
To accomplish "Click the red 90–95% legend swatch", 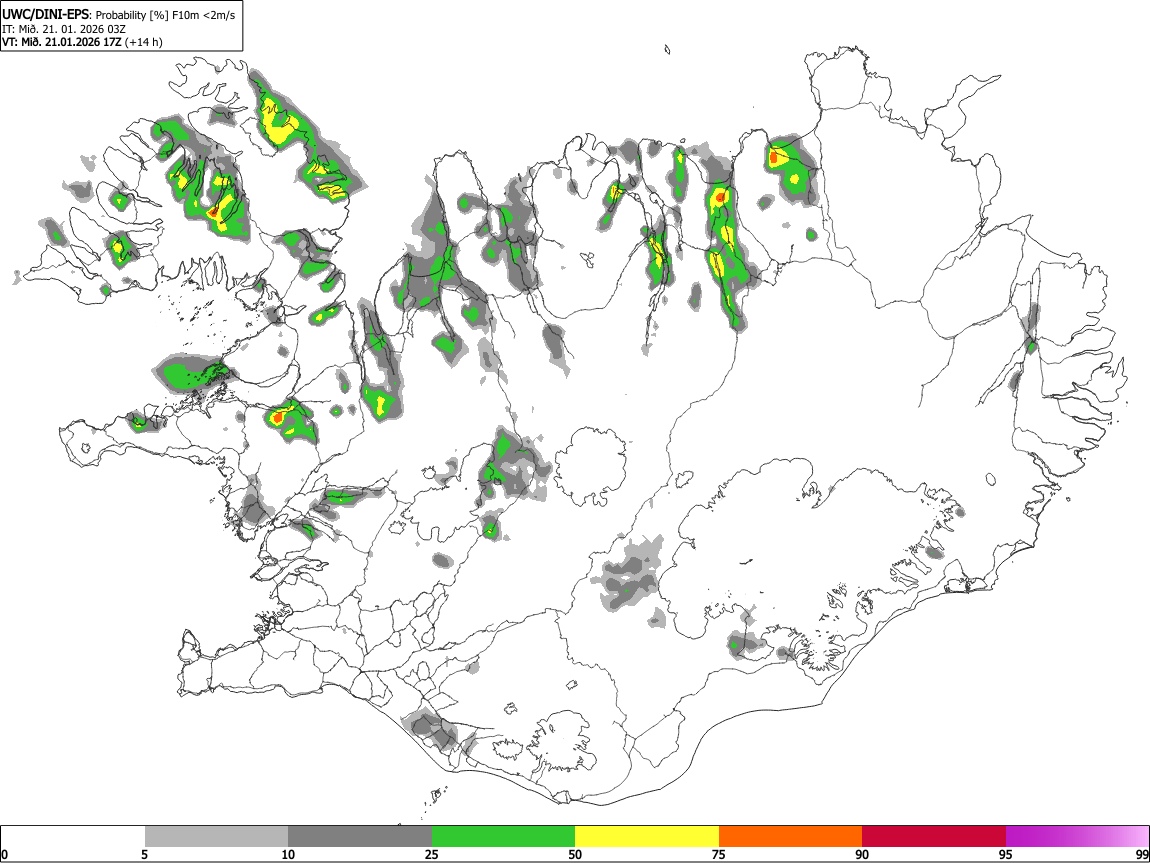I will (934, 837).
